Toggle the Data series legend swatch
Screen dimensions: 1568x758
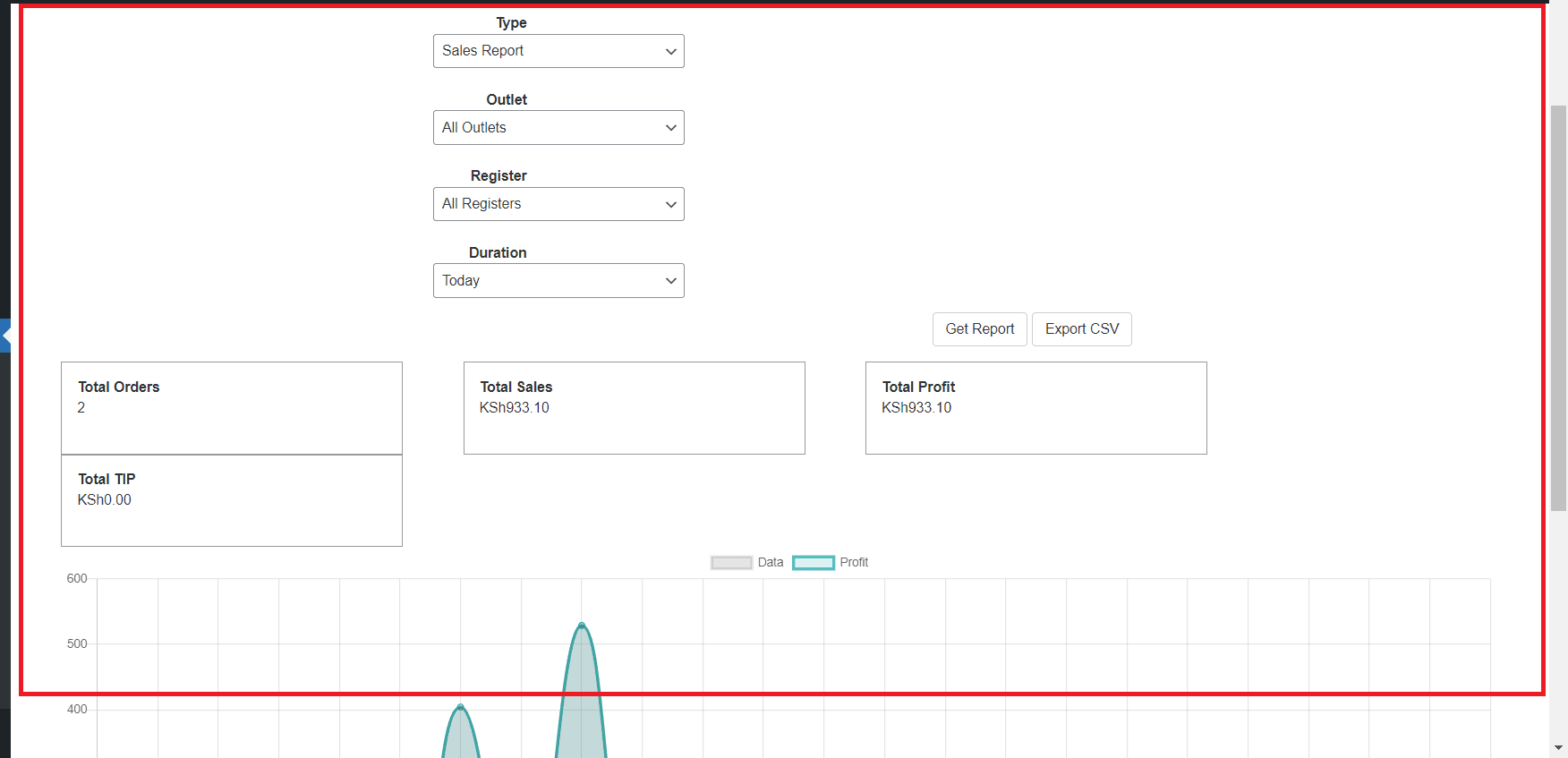[x=731, y=563]
